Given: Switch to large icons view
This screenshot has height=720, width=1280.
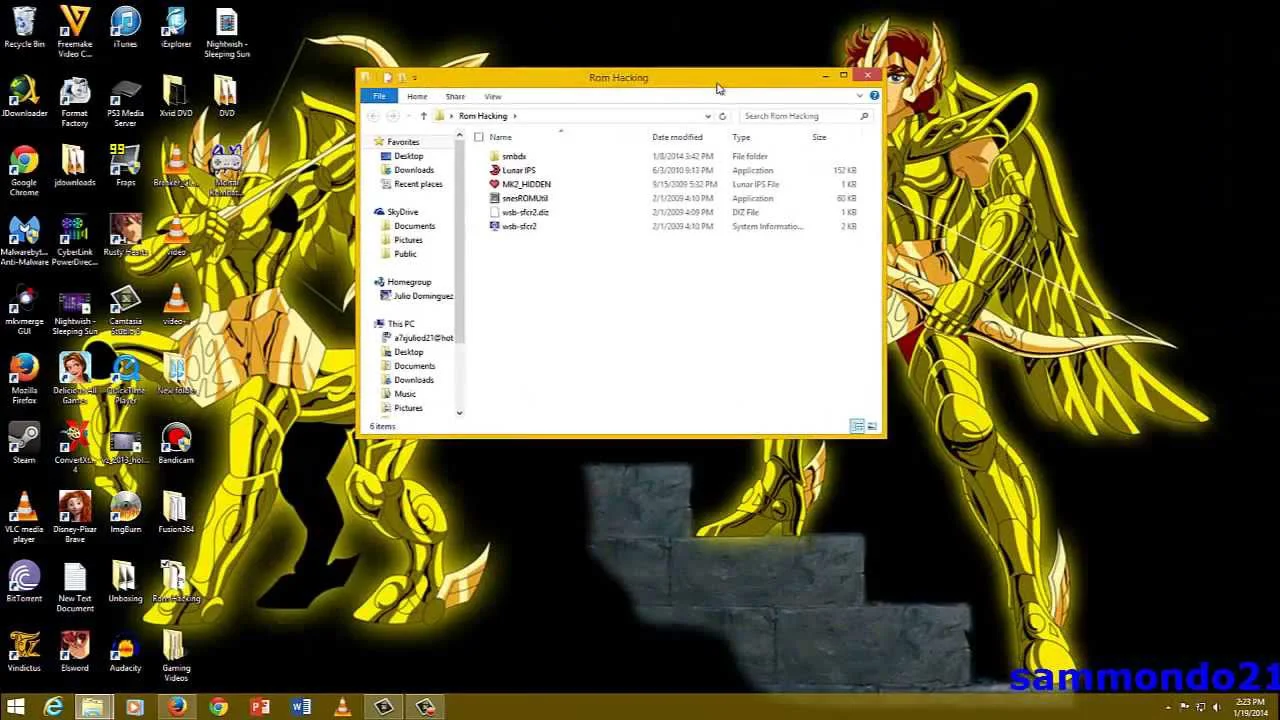Looking at the screenshot, I should 872,427.
